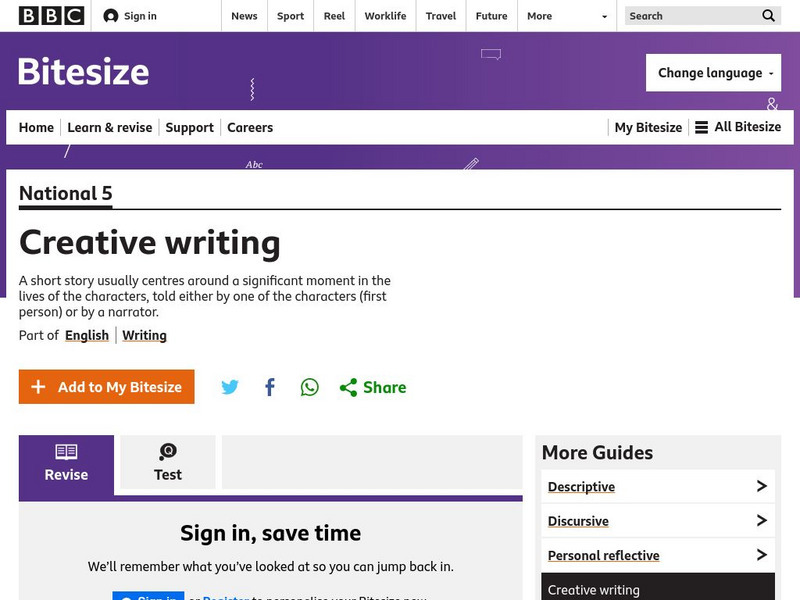Click the National 5 heading link
This screenshot has width=800, height=600.
[65, 193]
